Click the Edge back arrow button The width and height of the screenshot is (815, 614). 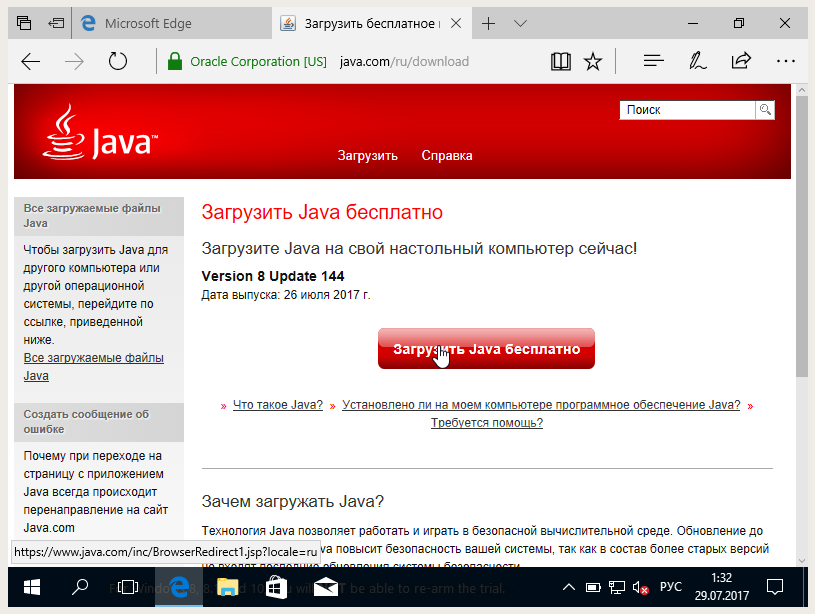click(31, 62)
